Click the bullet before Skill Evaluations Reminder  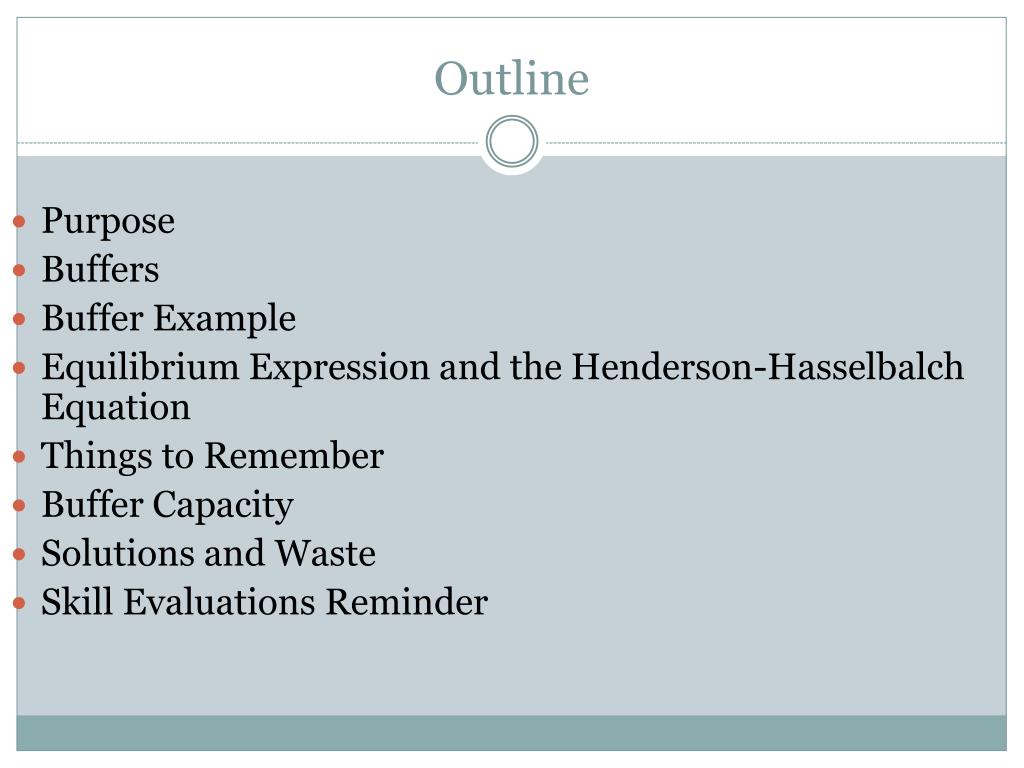[19, 603]
